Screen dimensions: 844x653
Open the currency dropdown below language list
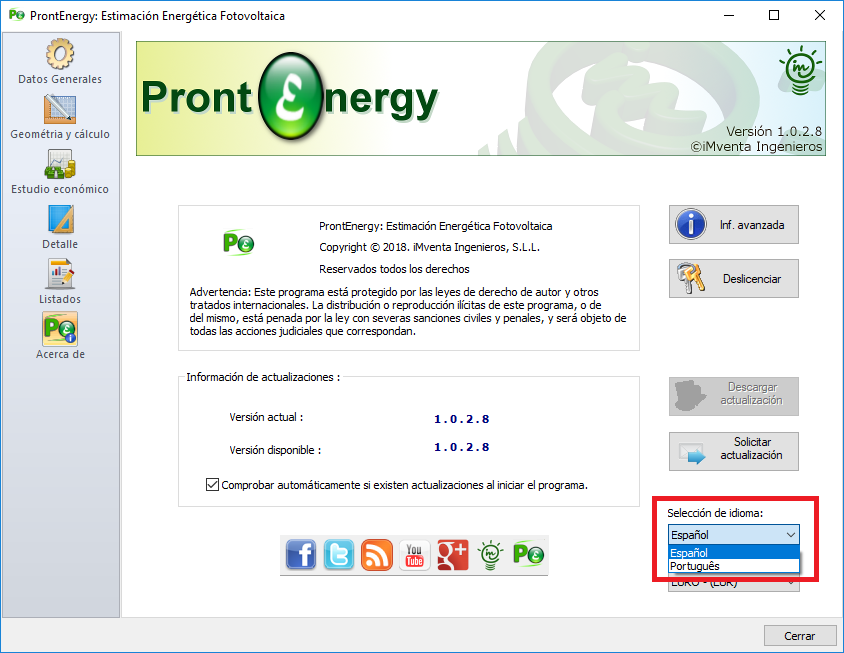[734, 585]
